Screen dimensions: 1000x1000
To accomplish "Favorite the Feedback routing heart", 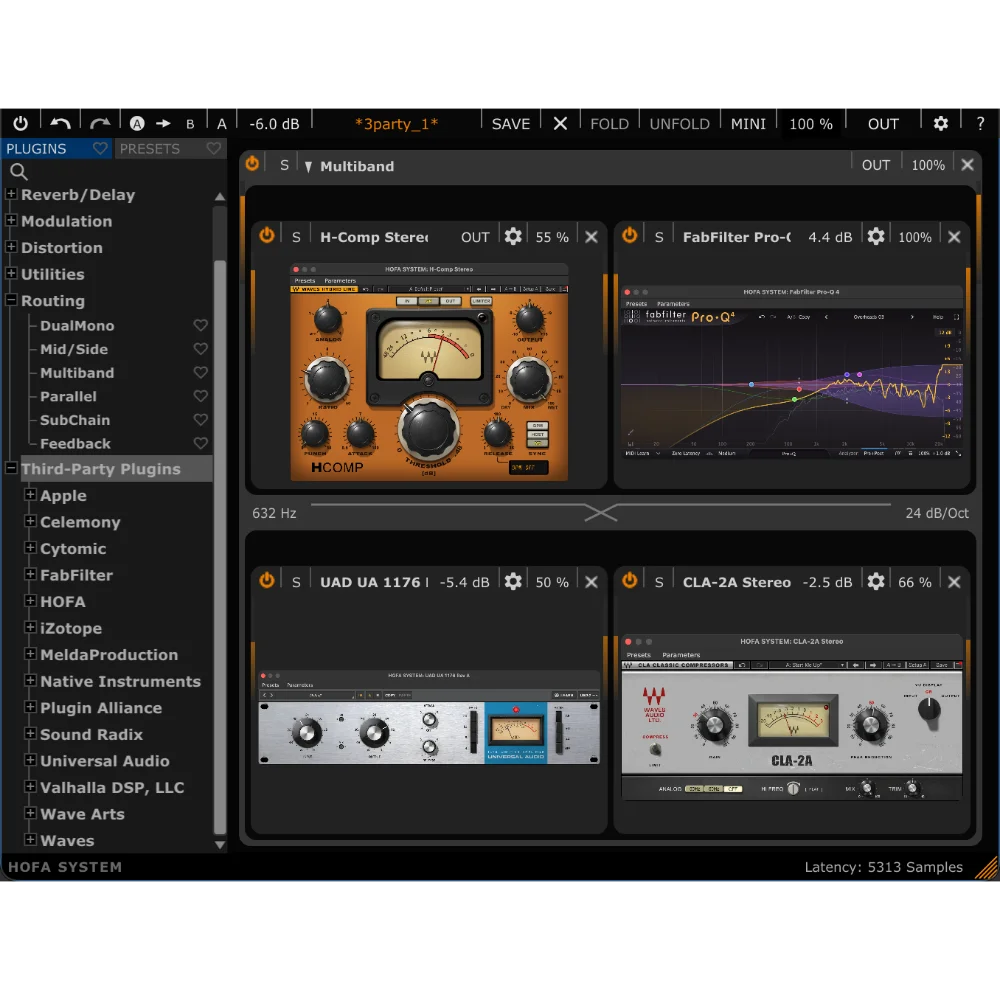I will [x=200, y=443].
